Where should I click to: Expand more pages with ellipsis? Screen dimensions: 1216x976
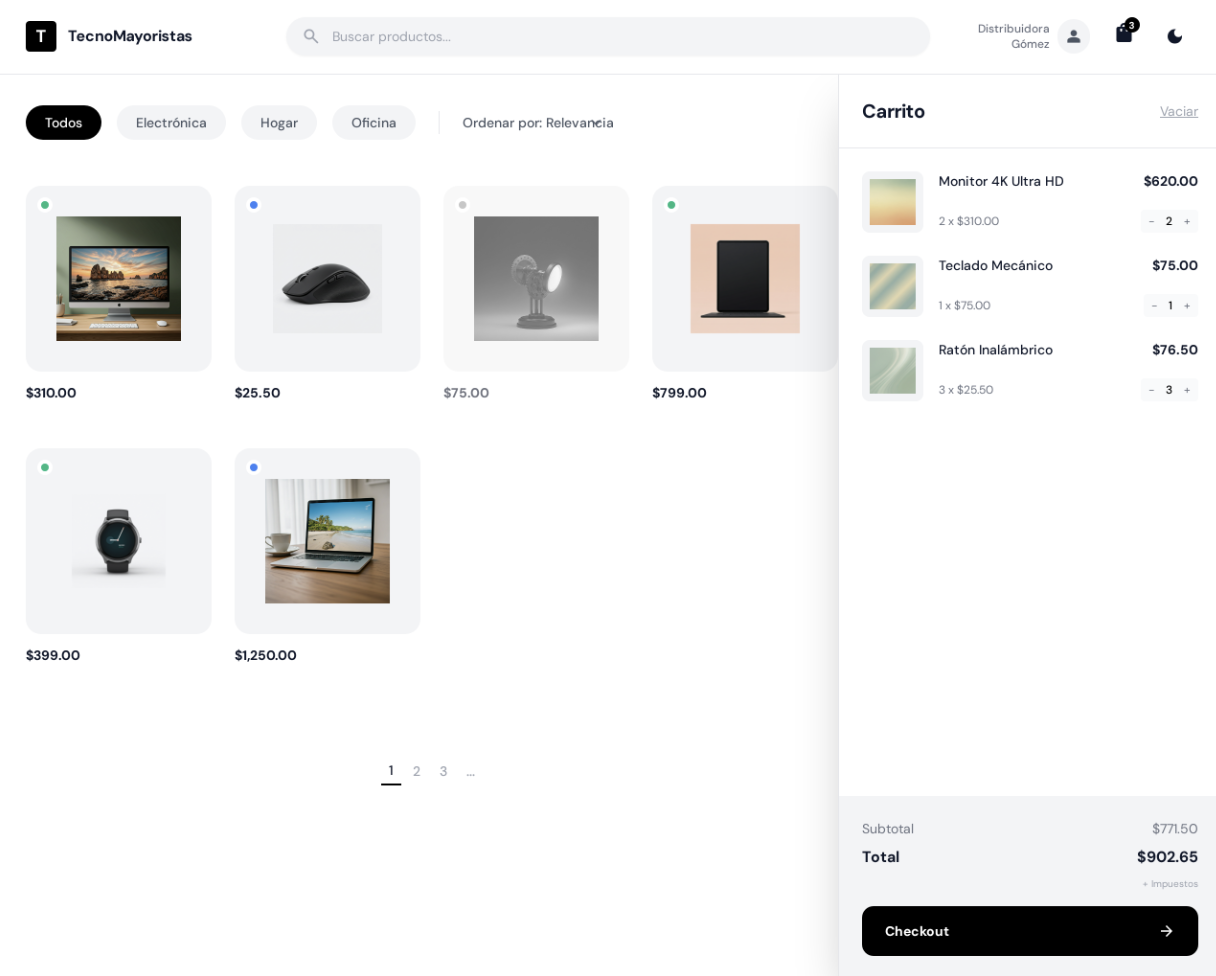pyautogui.click(x=470, y=771)
